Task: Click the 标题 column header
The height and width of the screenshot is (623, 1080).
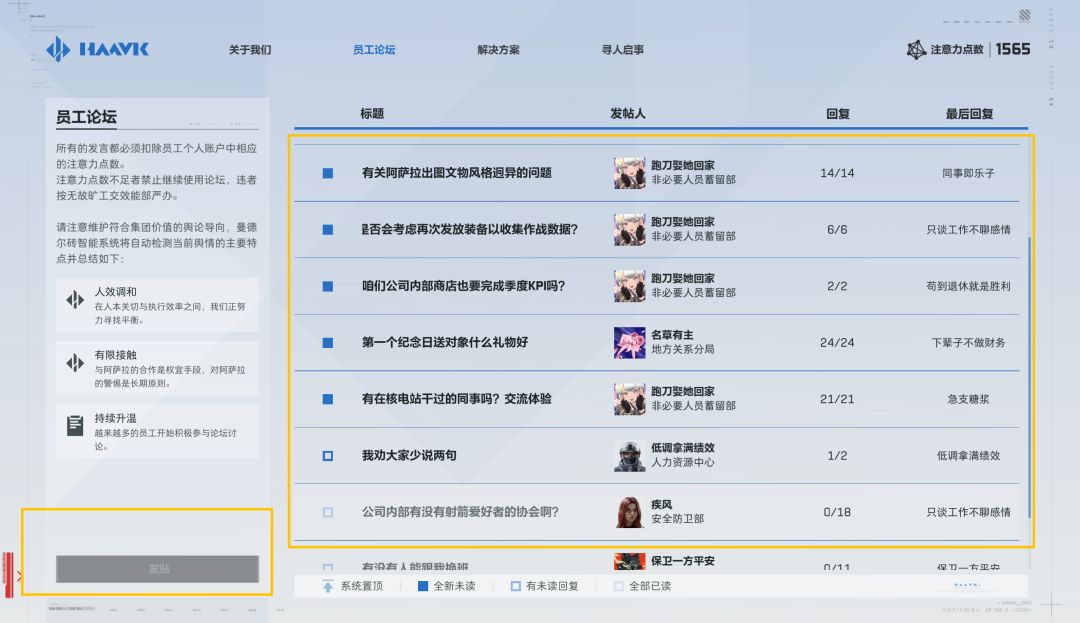Action: coord(372,114)
